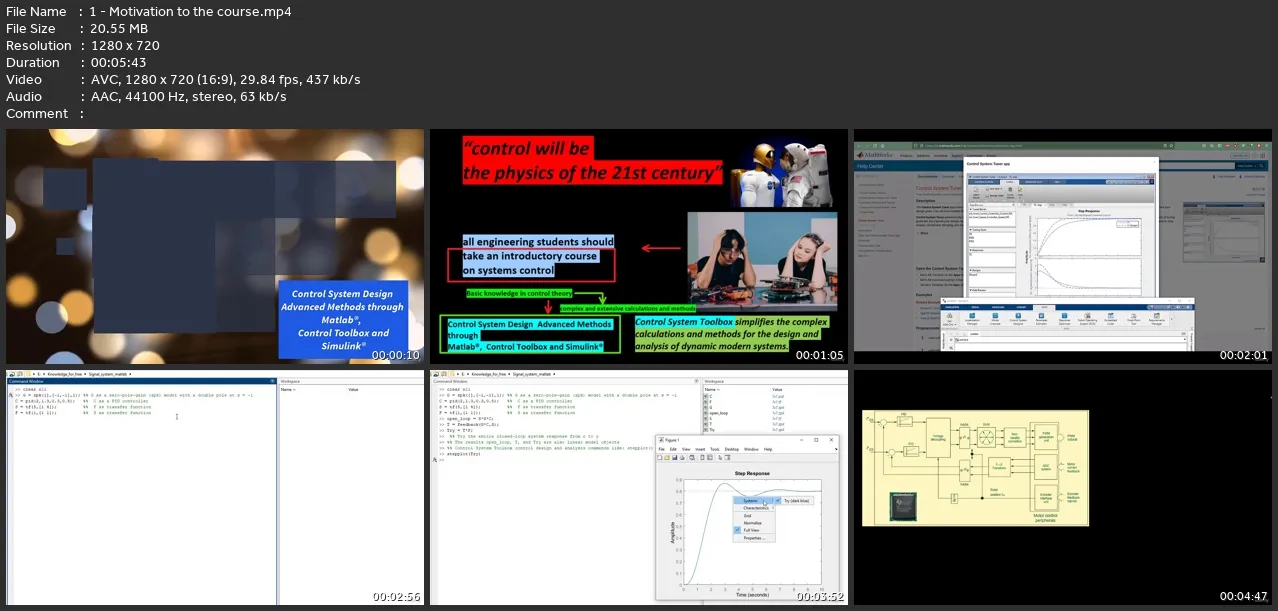Select open_loop variable in Workspace at 00:03:52
Screen dimensions: 1278x611
[x=718, y=411]
